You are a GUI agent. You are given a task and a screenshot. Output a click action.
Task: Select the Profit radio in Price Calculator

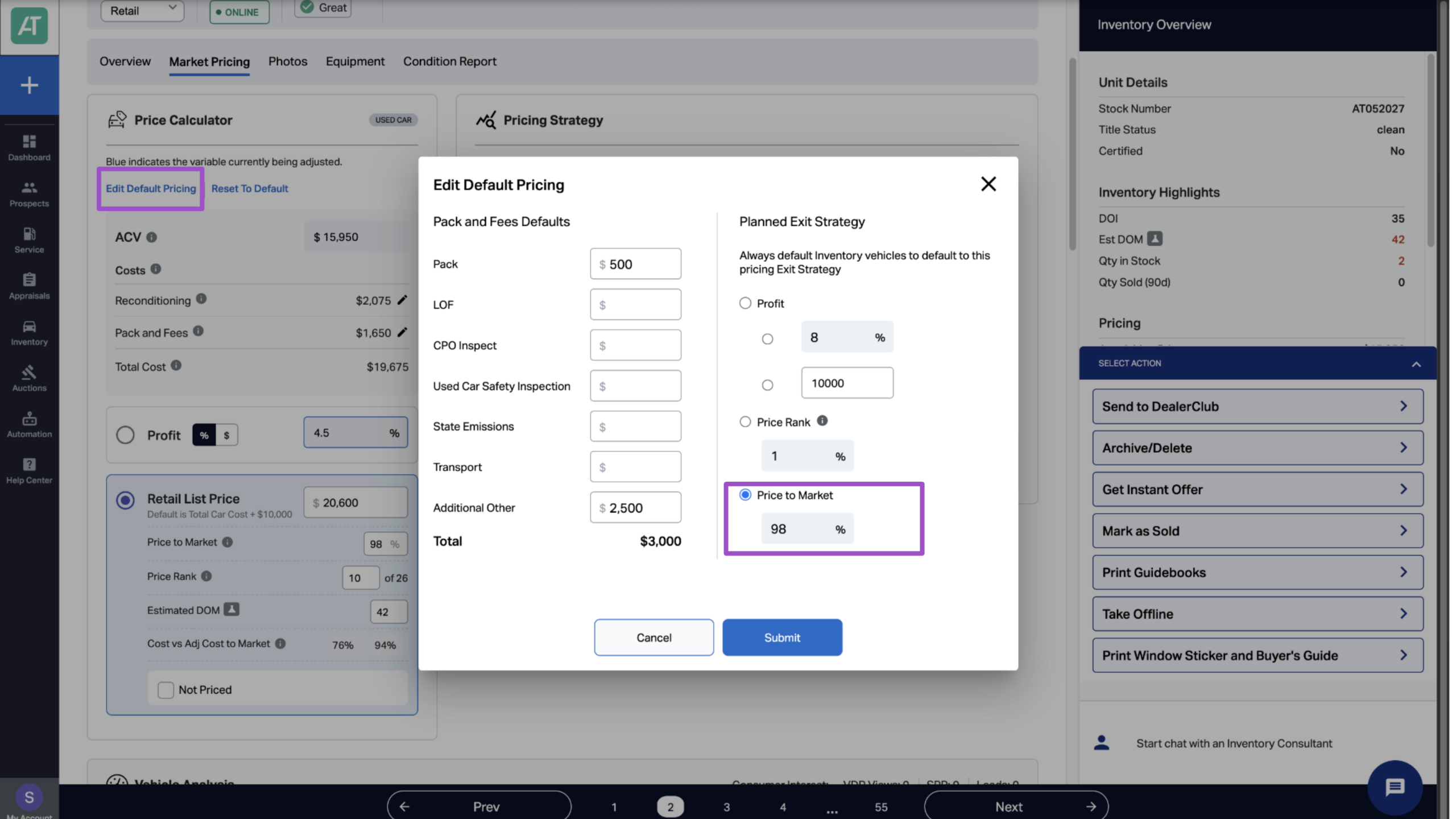click(x=125, y=435)
